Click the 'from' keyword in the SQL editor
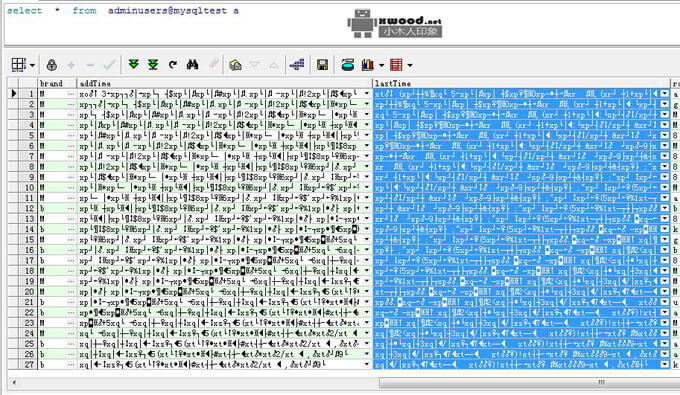Viewport: 680px width, 395px height. [84, 10]
